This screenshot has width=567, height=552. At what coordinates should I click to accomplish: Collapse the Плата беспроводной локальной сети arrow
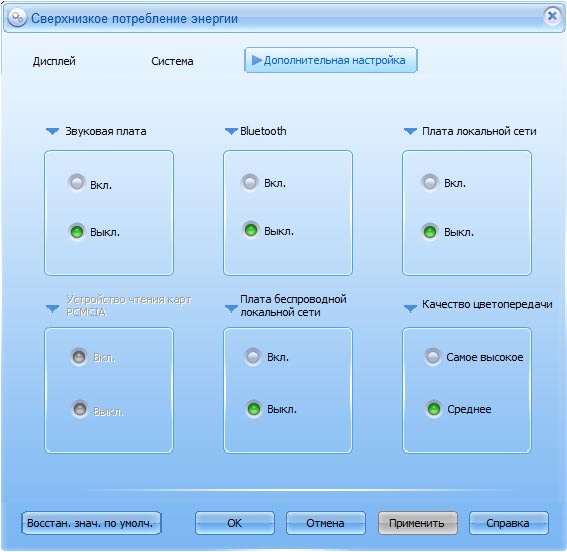[231, 308]
